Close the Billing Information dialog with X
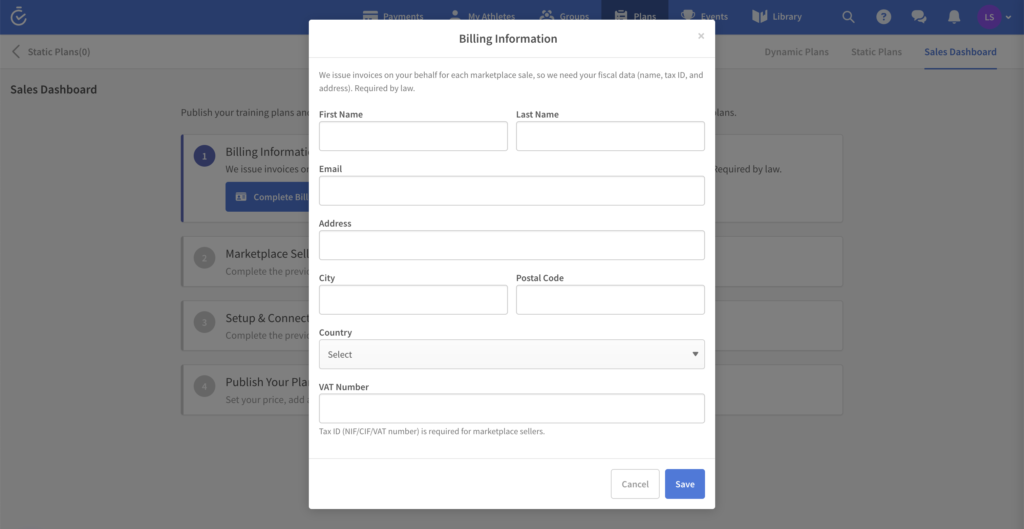1024x529 pixels. click(701, 36)
